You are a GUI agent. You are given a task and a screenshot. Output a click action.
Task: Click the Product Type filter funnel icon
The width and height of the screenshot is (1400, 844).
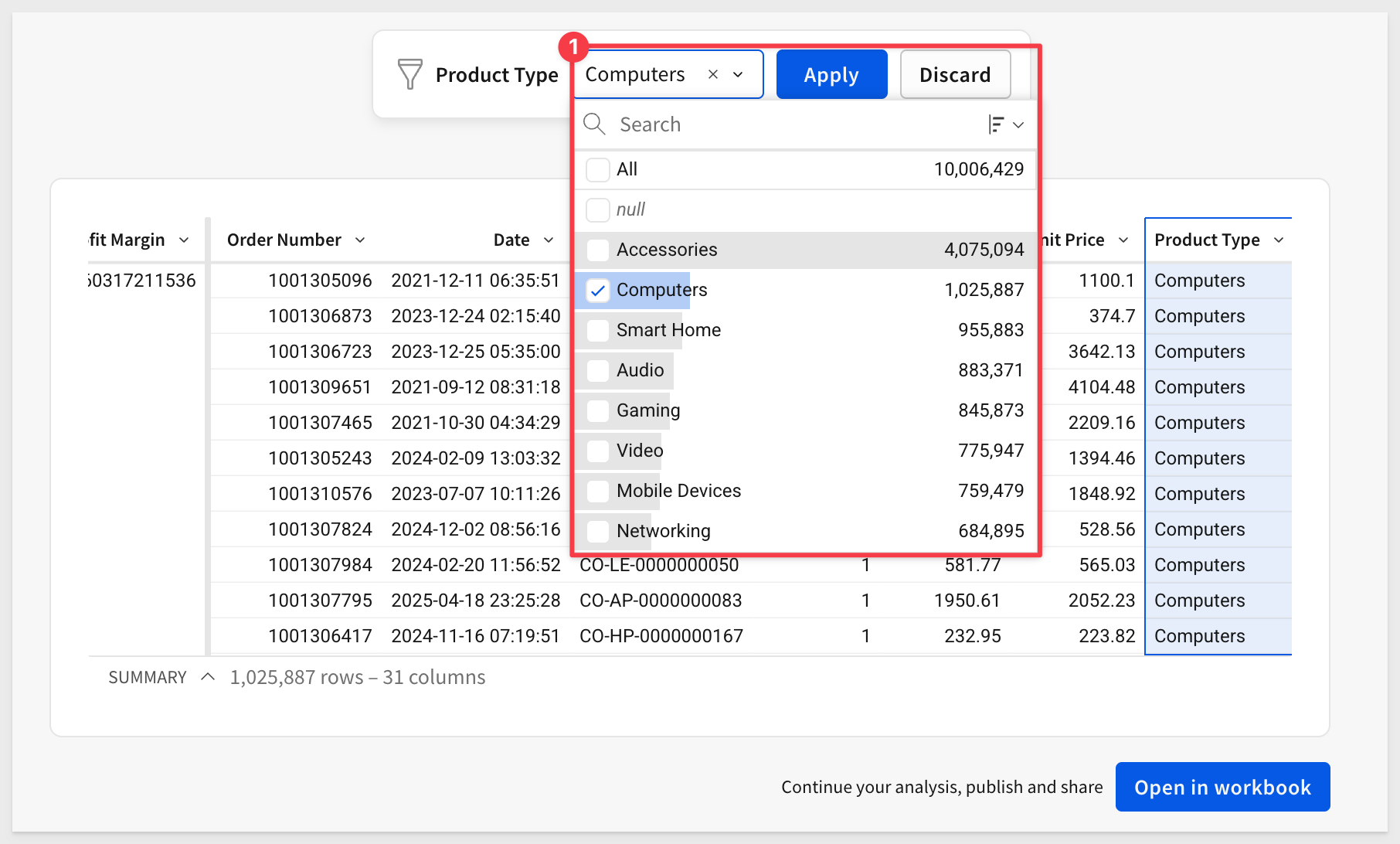tap(409, 74)
